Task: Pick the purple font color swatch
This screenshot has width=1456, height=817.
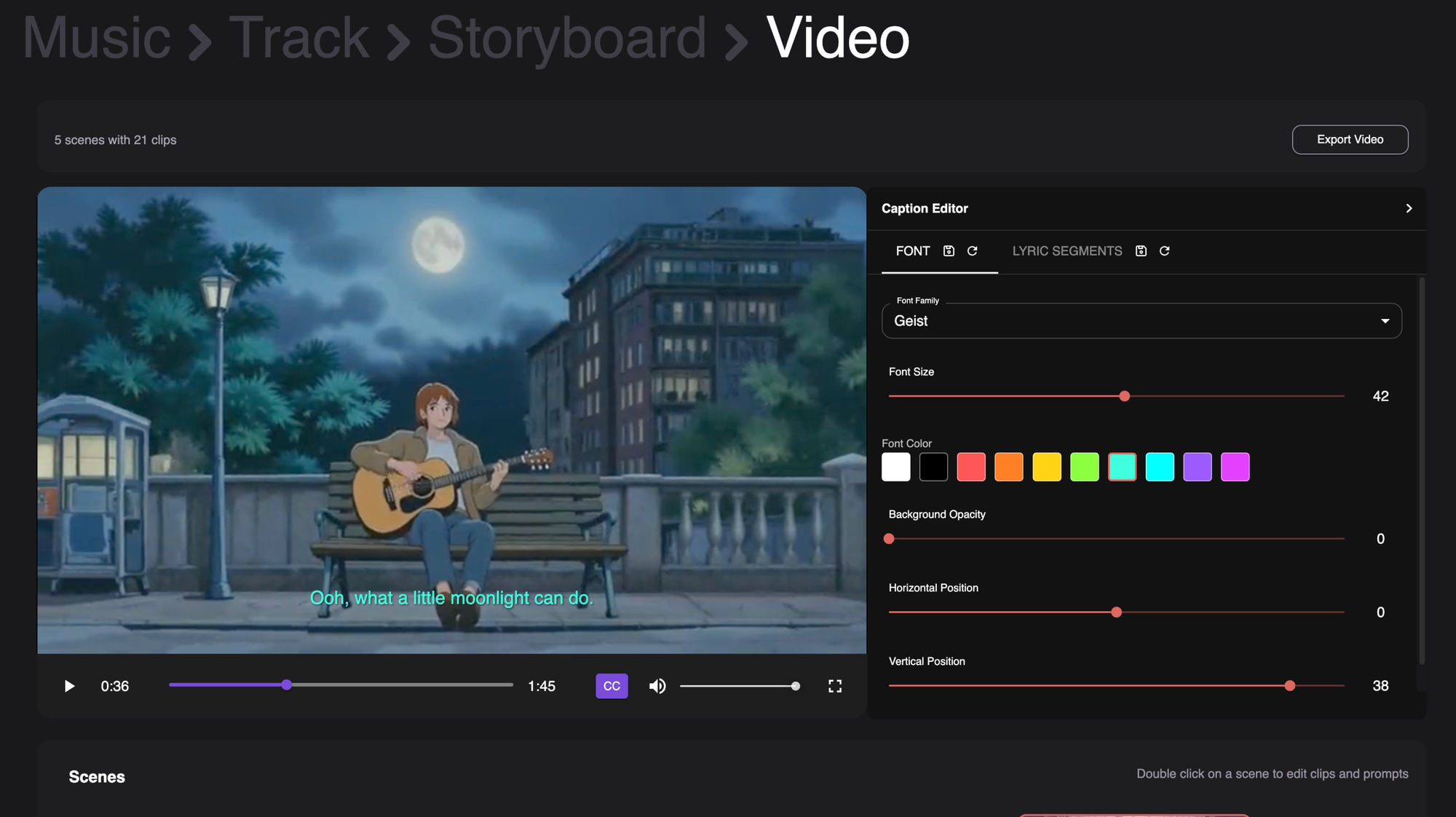Action: [1197, 467]
